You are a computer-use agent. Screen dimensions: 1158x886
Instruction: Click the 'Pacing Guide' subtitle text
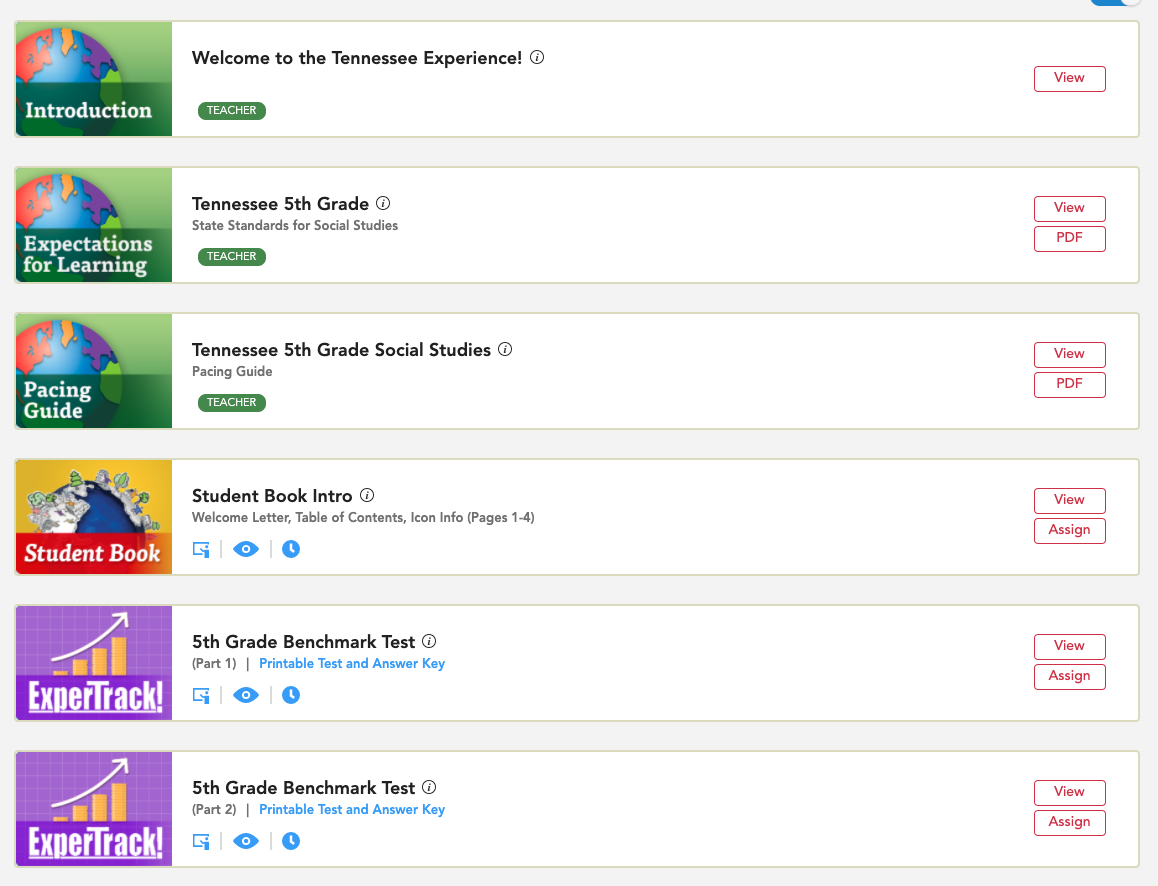click(x=232, y=371)
